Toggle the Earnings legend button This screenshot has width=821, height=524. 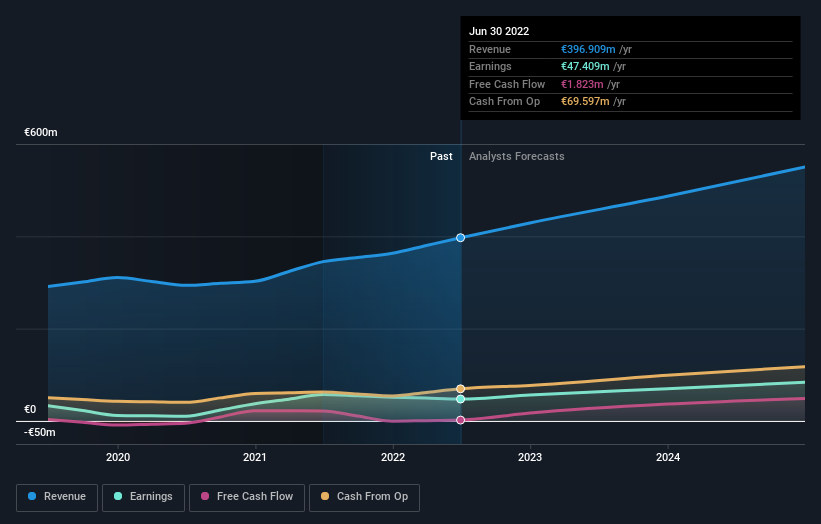click(143, 497)
